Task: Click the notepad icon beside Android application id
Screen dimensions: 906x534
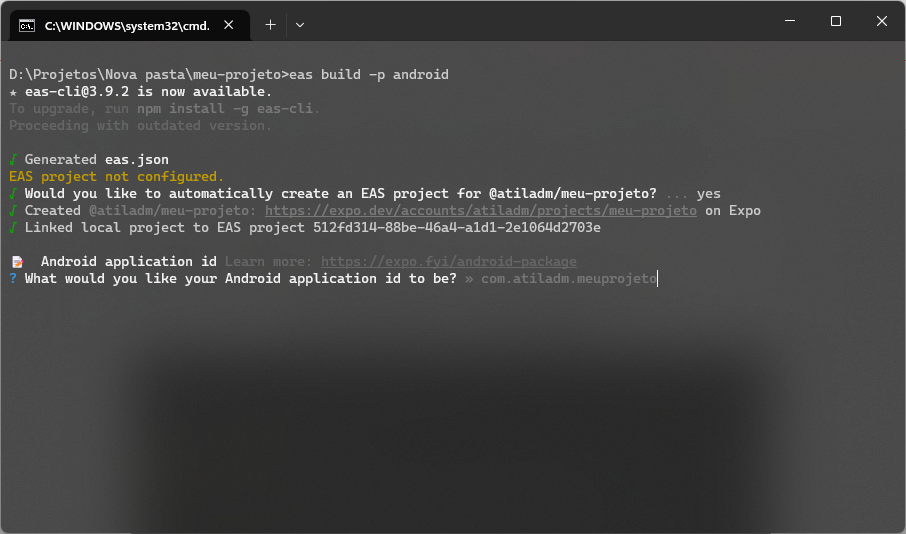Action: 17,262
